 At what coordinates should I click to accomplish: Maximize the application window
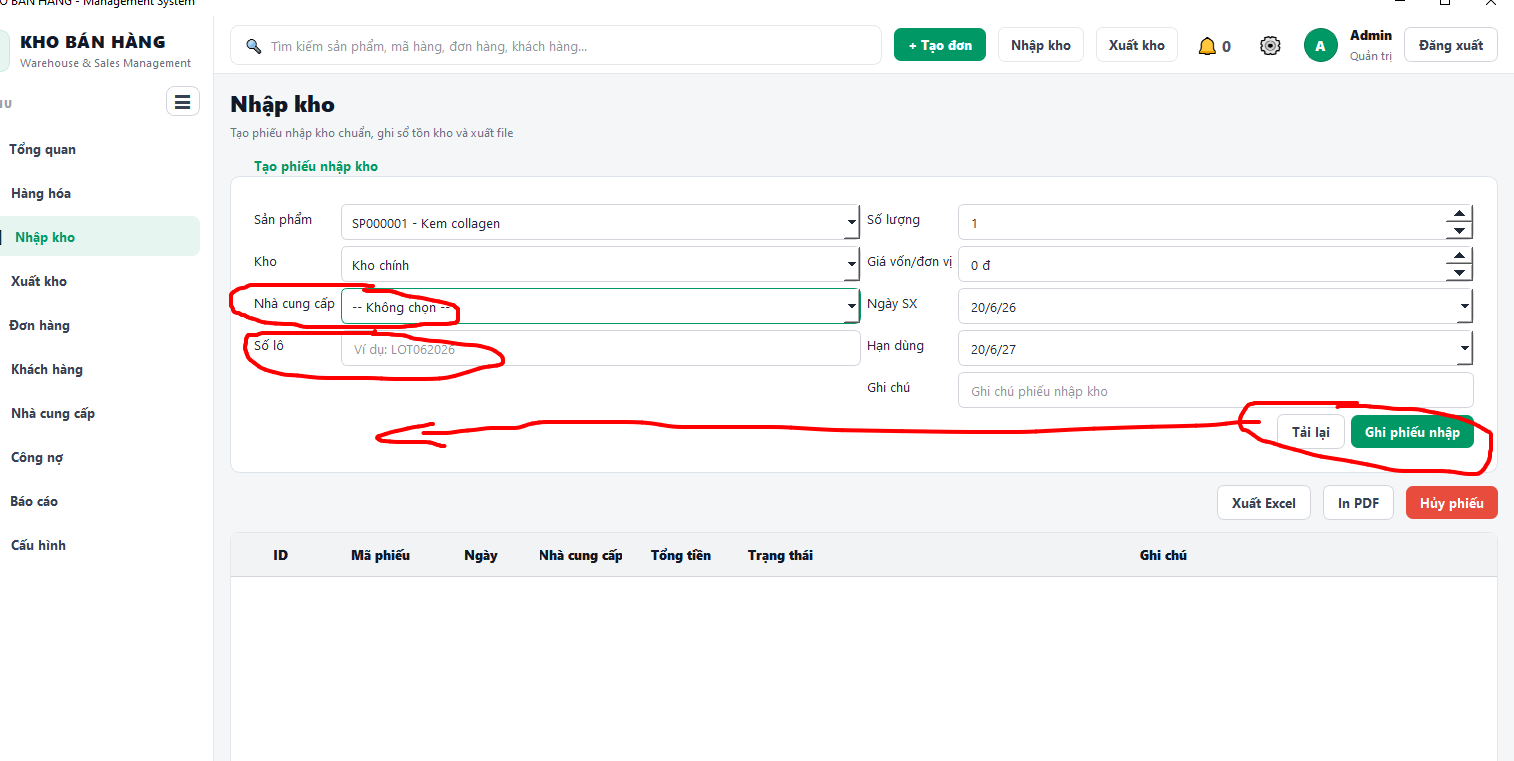(x=1445, y=3)
